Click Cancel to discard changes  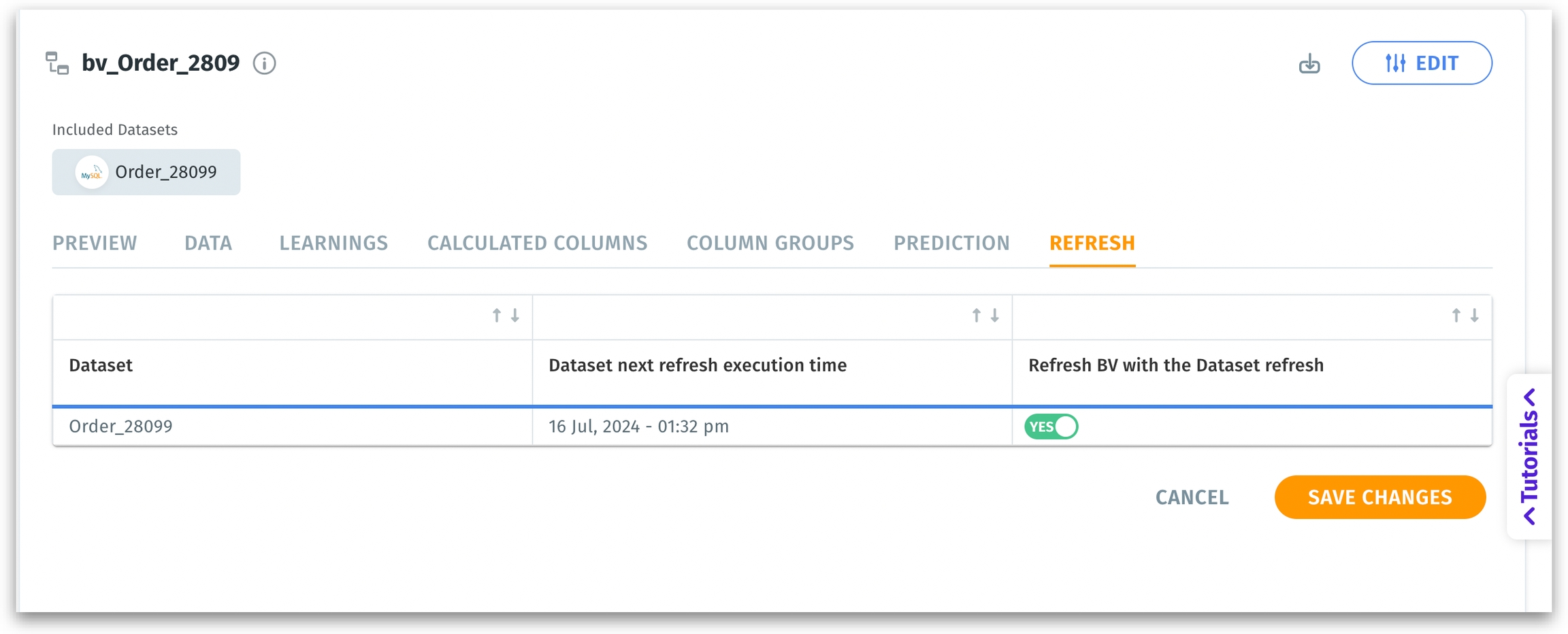[x=1192, y=497]
